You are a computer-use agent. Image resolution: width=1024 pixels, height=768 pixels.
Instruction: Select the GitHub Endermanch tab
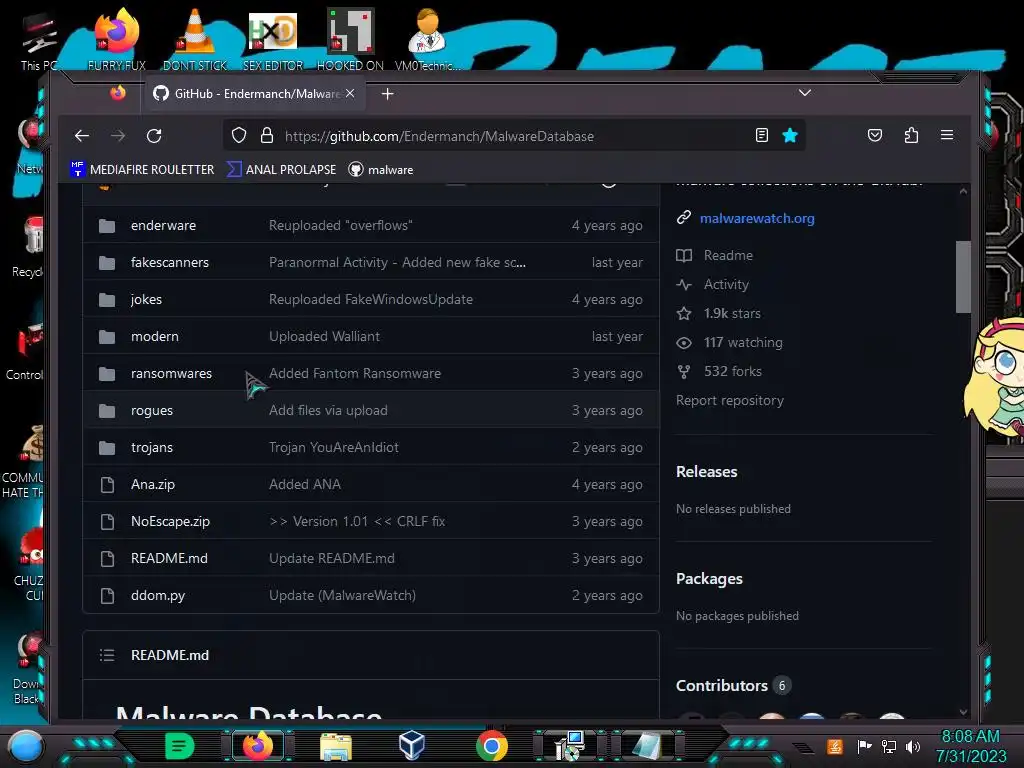253,93
